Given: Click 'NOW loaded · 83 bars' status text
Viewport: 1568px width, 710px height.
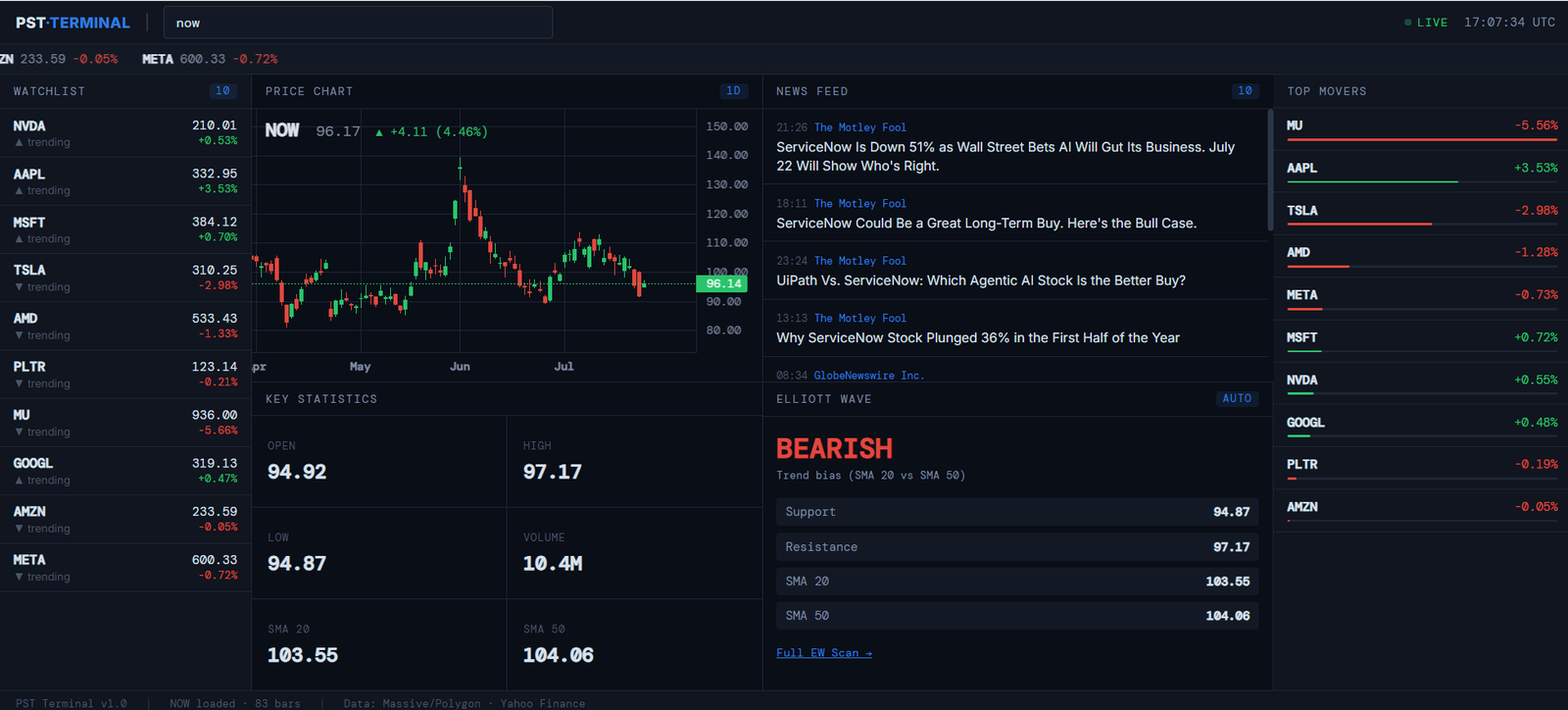Looking at the screenshot, I should point(235,703).
